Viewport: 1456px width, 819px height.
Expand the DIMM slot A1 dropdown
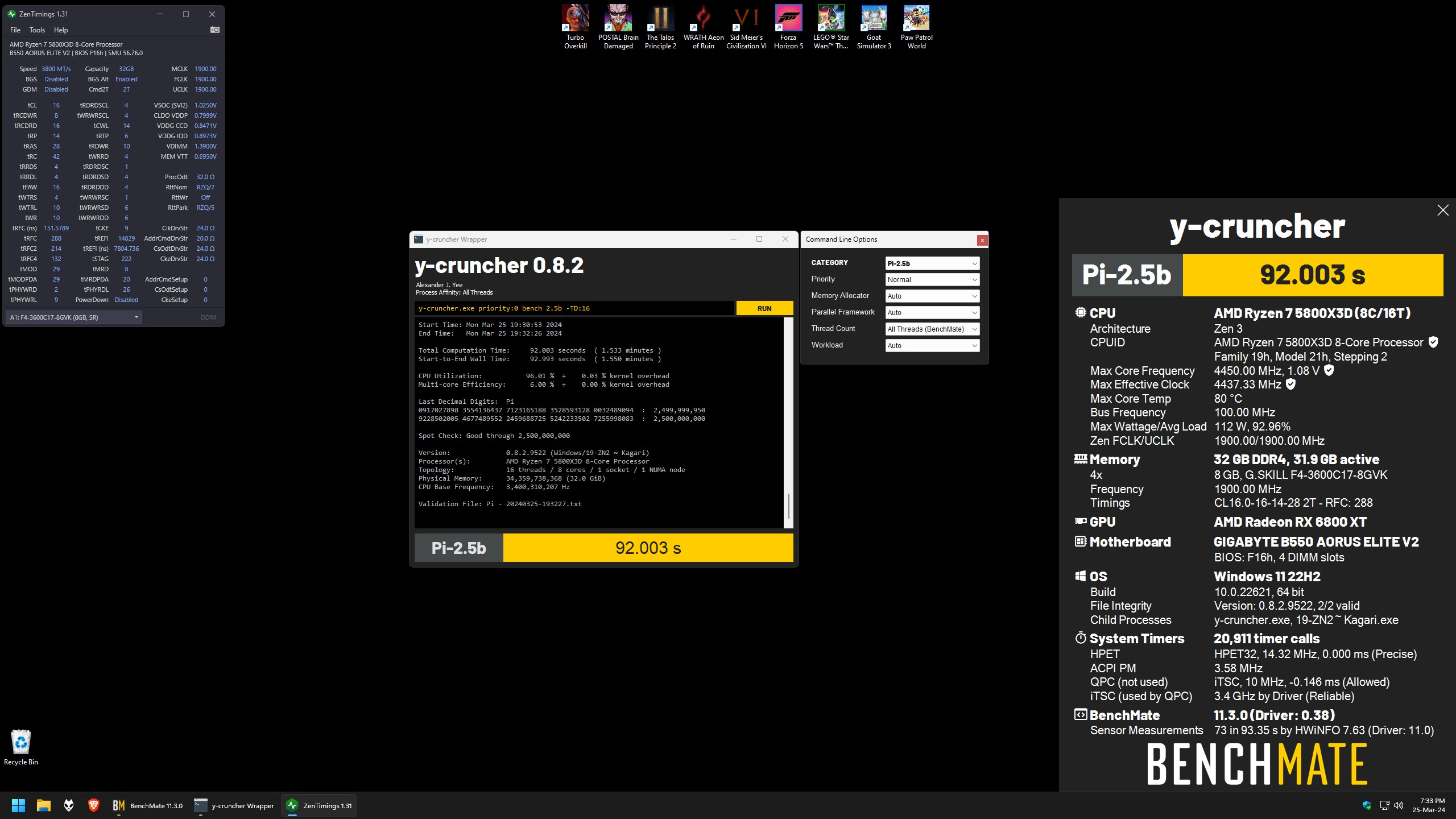click(x=73, y=317)
